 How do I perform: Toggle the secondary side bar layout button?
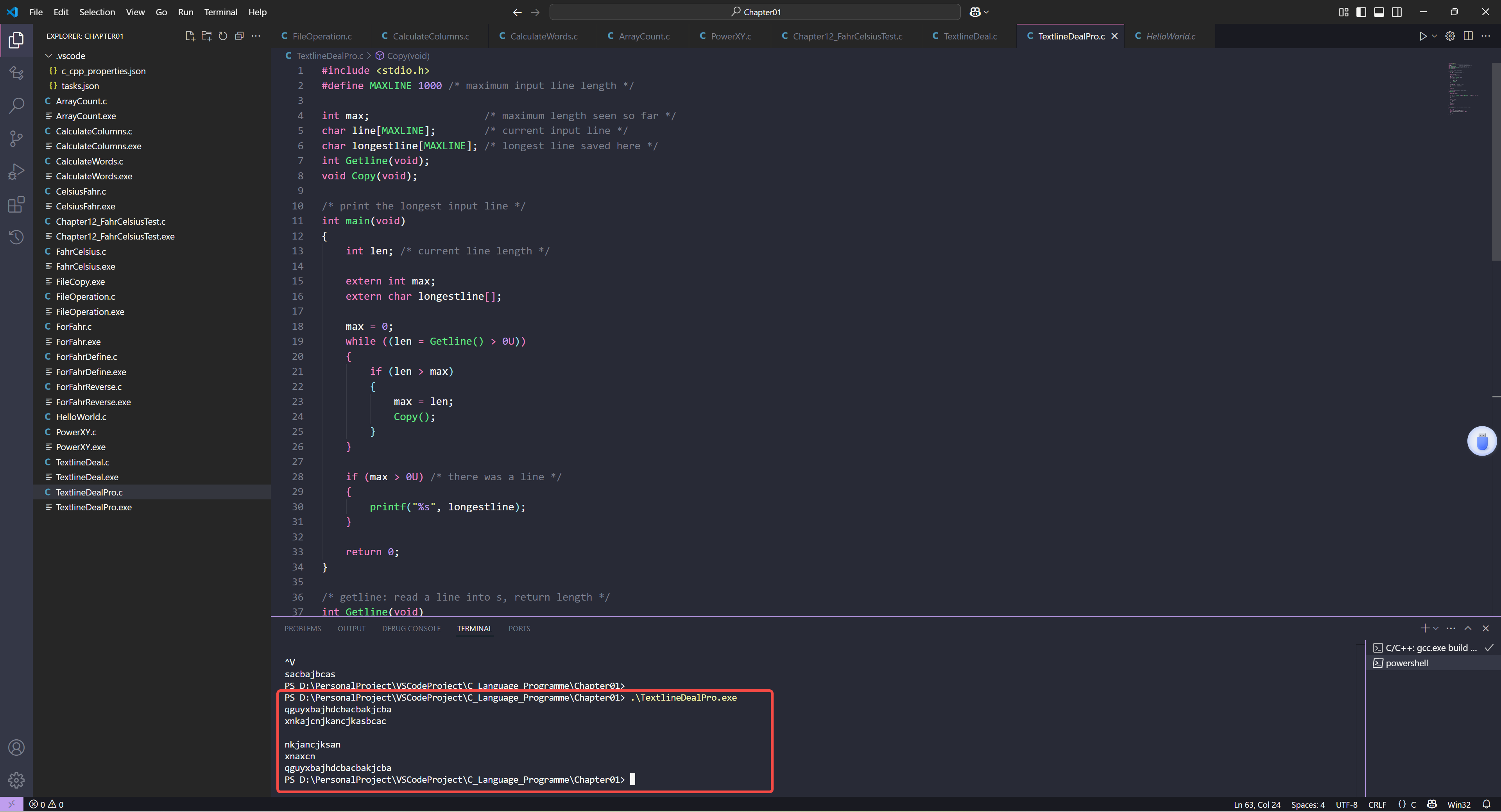(1397, 12)
